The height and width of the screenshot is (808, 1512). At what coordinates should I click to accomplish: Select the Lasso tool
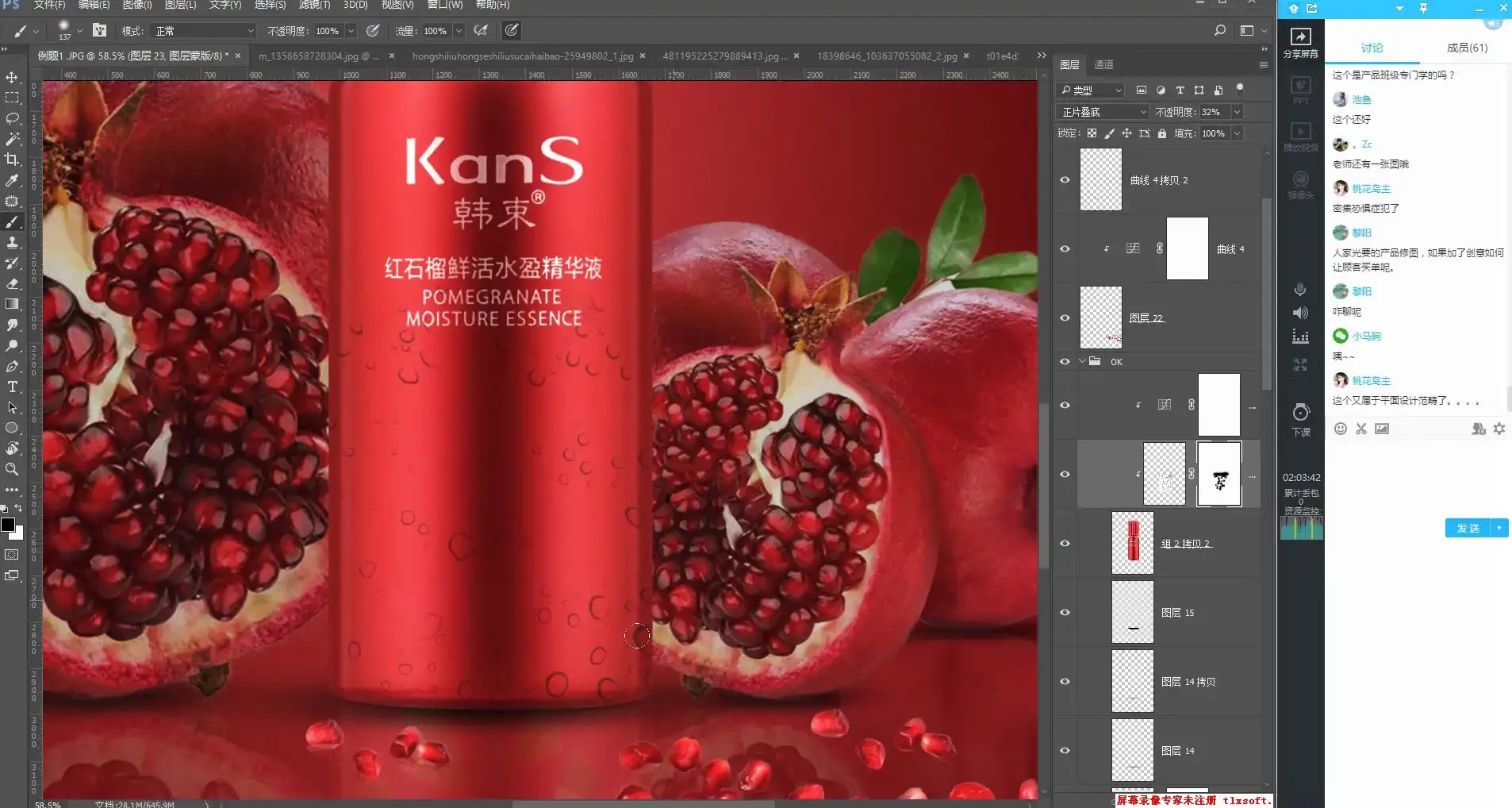[12, 119]
